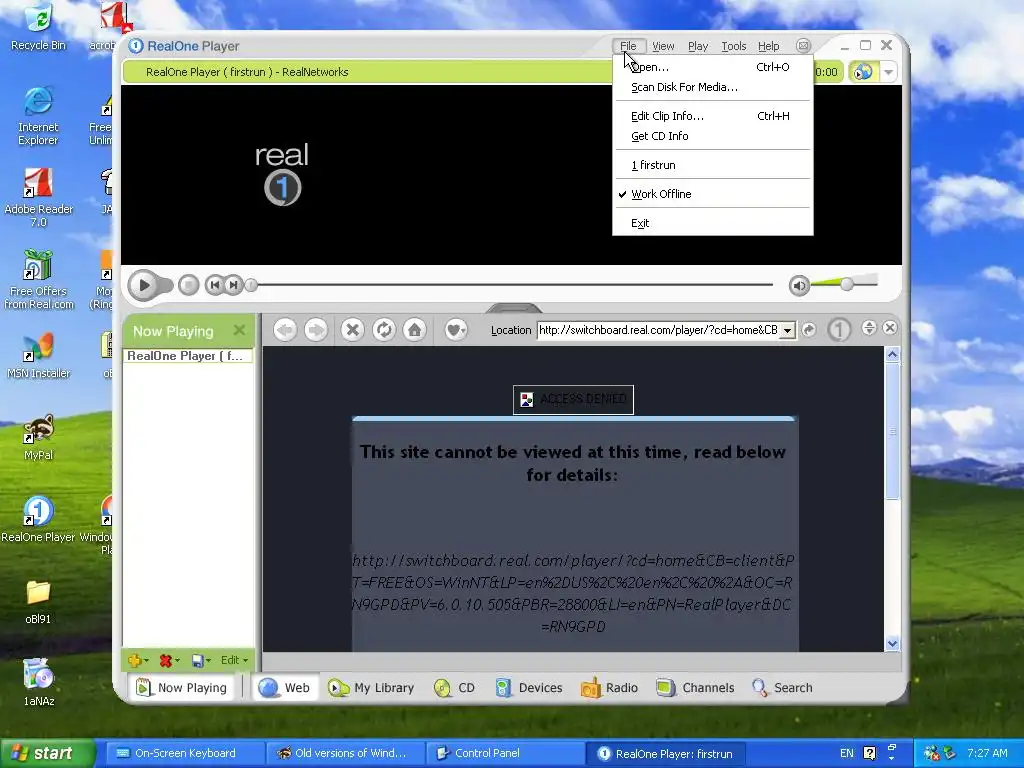The height and width of the screenshot is (768, 1024).
Task: Open the dropdown next to the globe icon
Action: (889, 72)
